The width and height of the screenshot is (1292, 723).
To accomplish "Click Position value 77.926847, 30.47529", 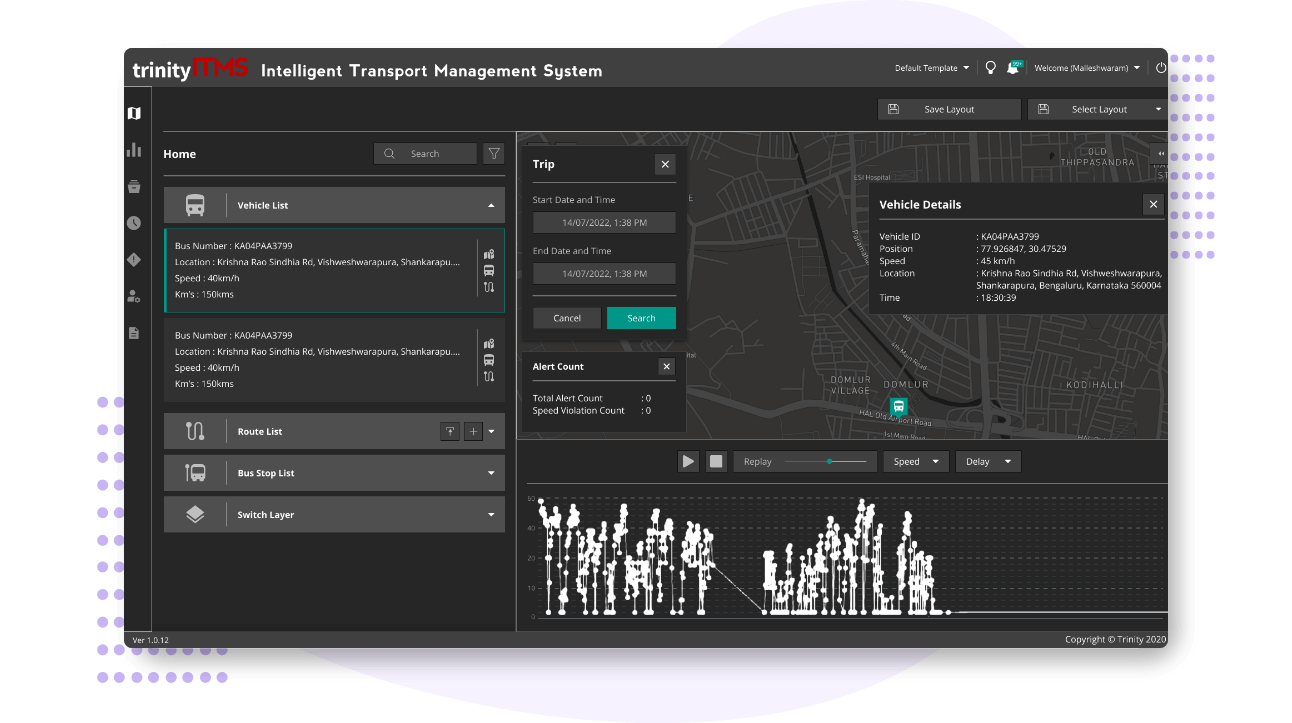I will point(1024,249).
